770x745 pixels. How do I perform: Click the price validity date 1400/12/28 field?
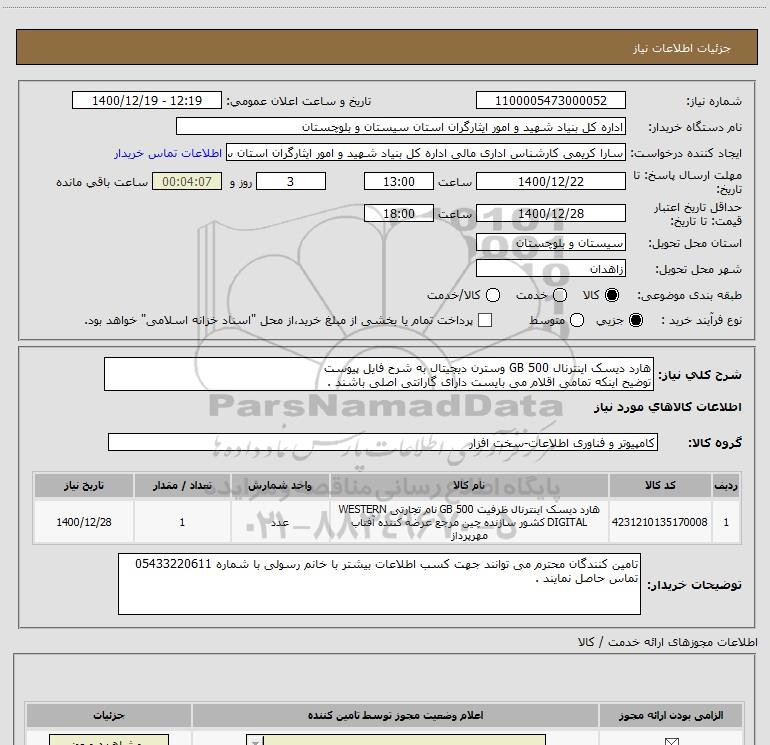(x=550, y=214)
